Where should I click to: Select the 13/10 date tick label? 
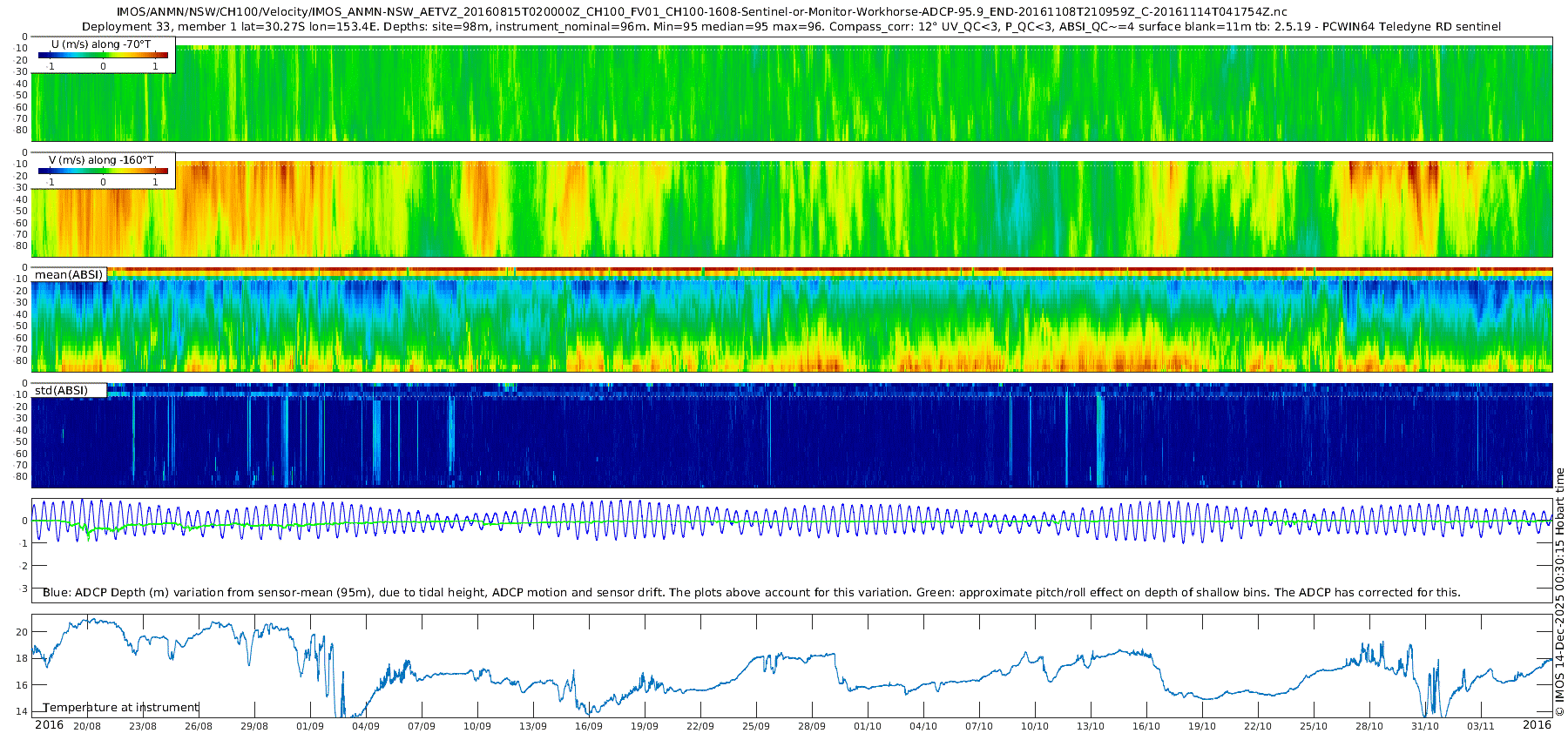[x=1091, y=726]
